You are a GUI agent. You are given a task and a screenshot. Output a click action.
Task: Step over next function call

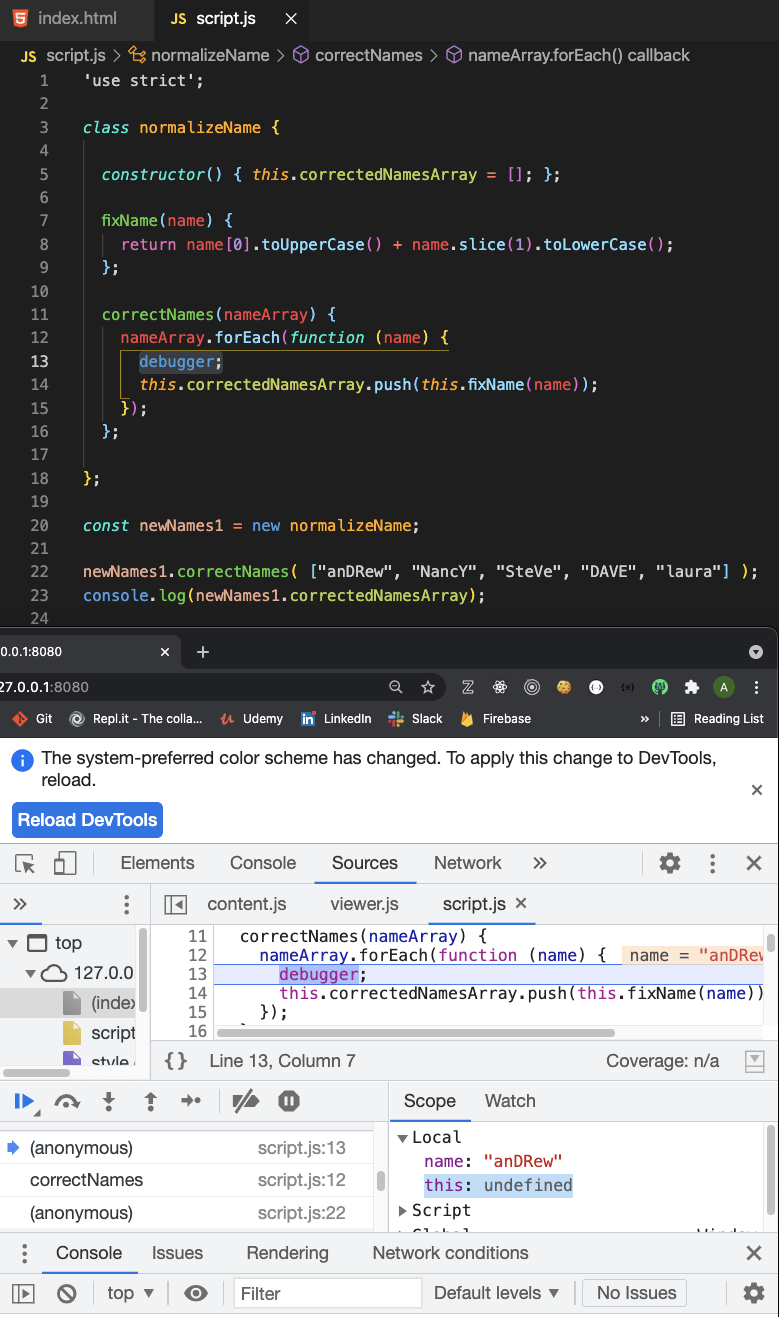(67, 1101)
